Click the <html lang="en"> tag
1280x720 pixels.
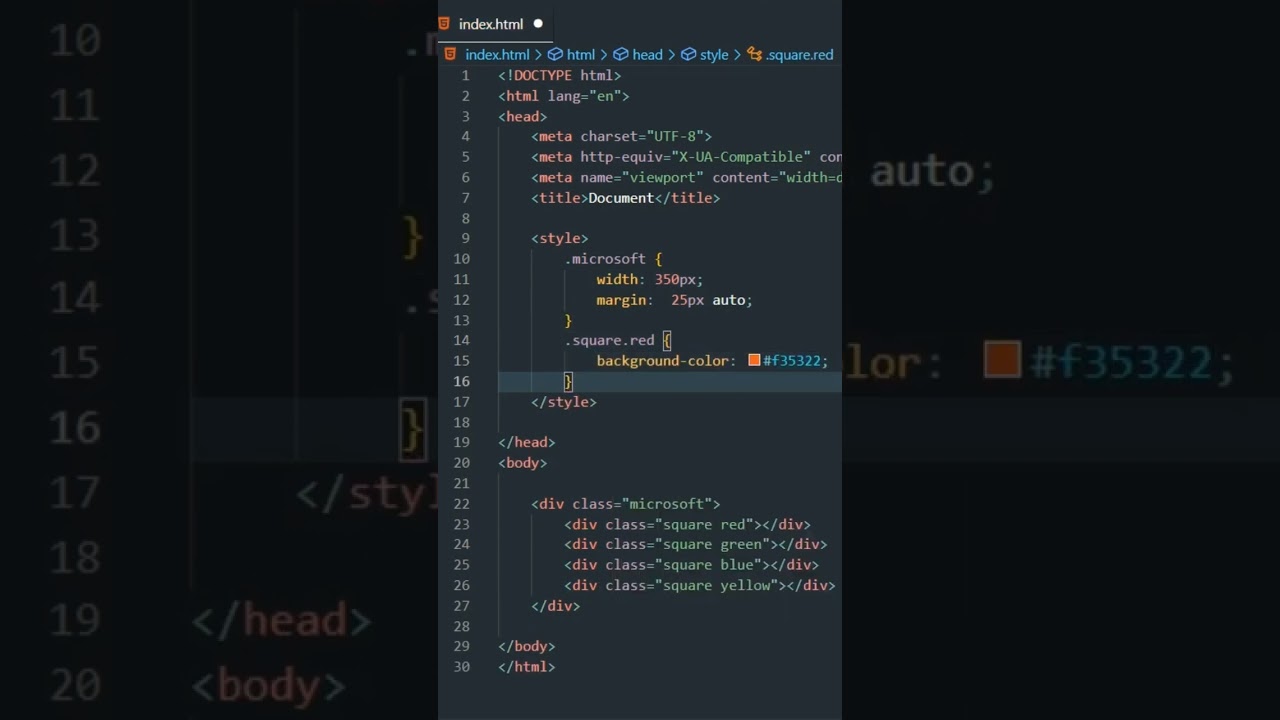pyautogui.click(x=564, y=96)
